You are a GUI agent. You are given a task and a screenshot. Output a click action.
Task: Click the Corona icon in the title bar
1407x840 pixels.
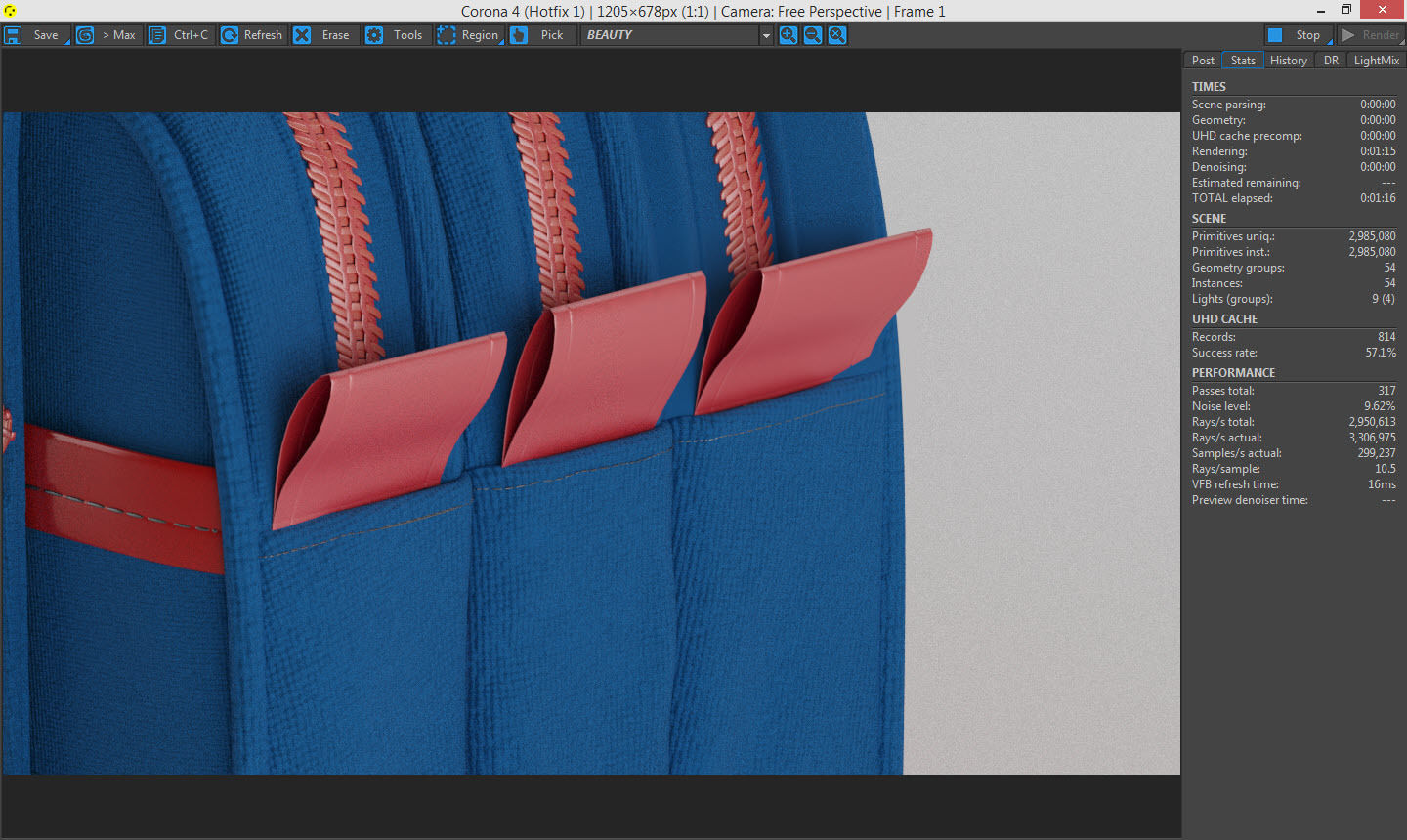(x=11, y=11)
